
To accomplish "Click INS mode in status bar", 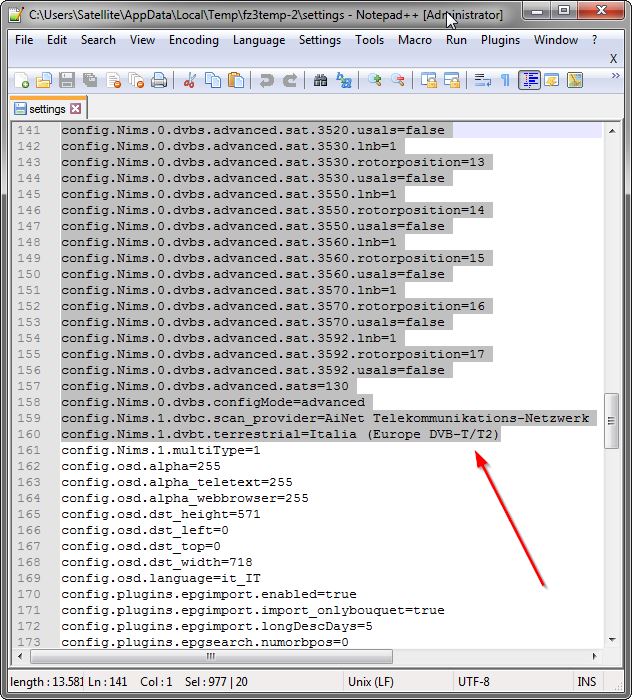I will click(586, 682).
